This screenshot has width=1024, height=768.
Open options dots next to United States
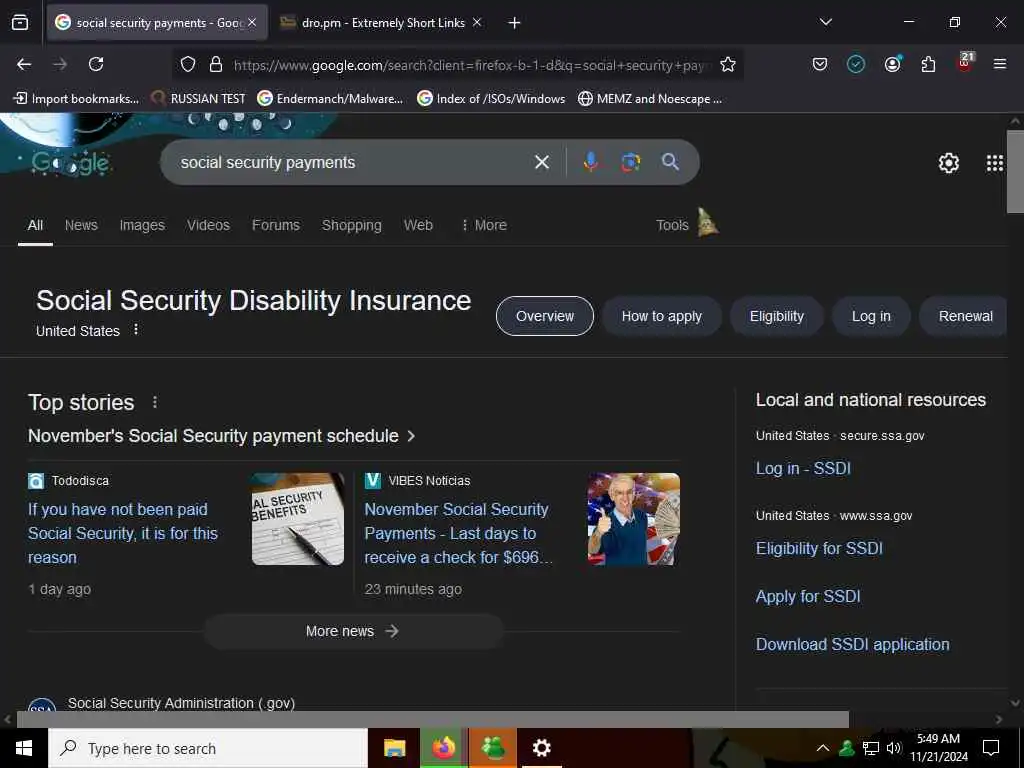click(x=136, y=330)
